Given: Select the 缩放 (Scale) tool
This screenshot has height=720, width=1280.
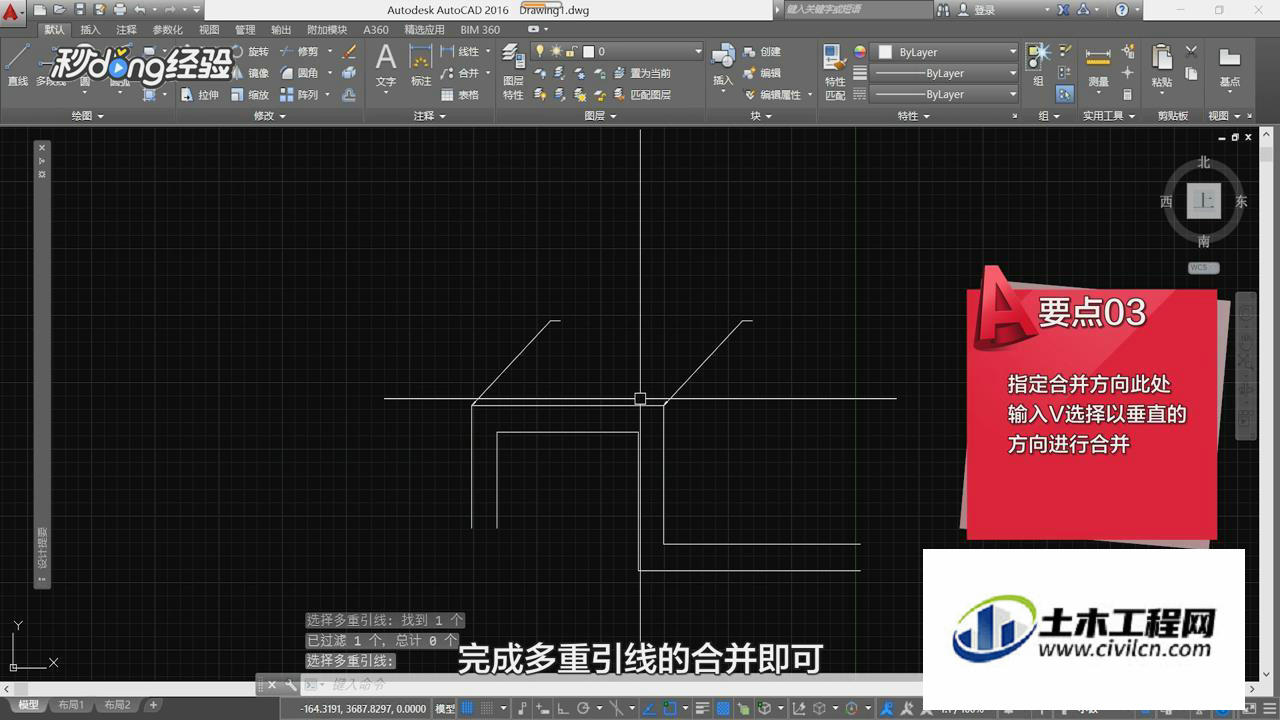Looking at the screenshot, I should tap(249, 95).
